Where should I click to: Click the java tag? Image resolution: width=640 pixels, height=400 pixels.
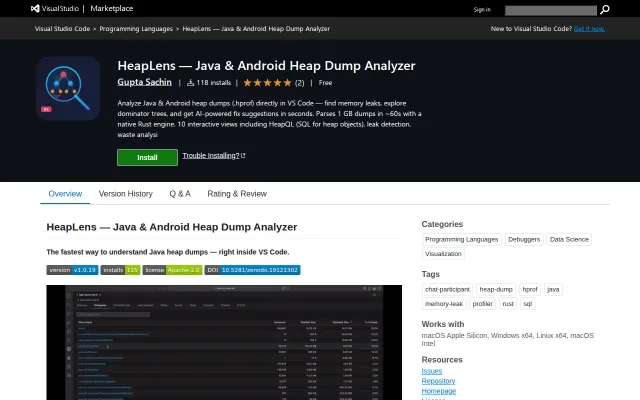click(553, 289)
